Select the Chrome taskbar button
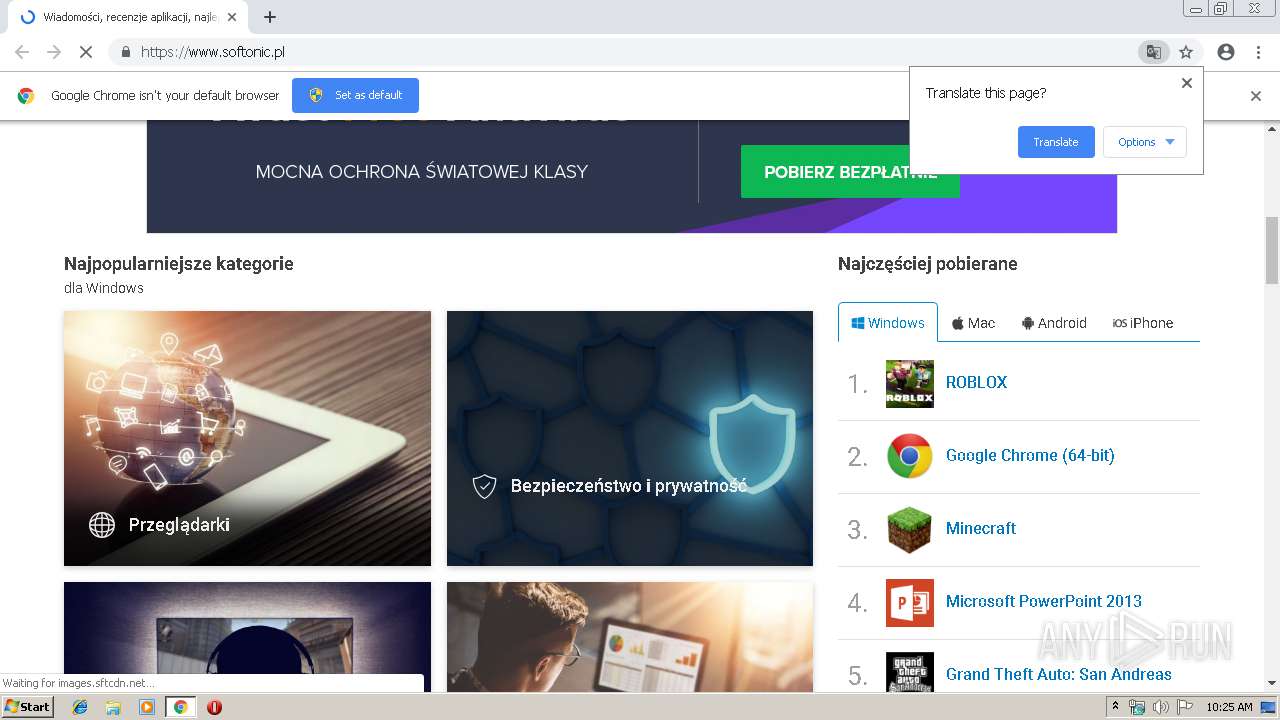This screenshot has width=1280, height=720. pos(180,707)
